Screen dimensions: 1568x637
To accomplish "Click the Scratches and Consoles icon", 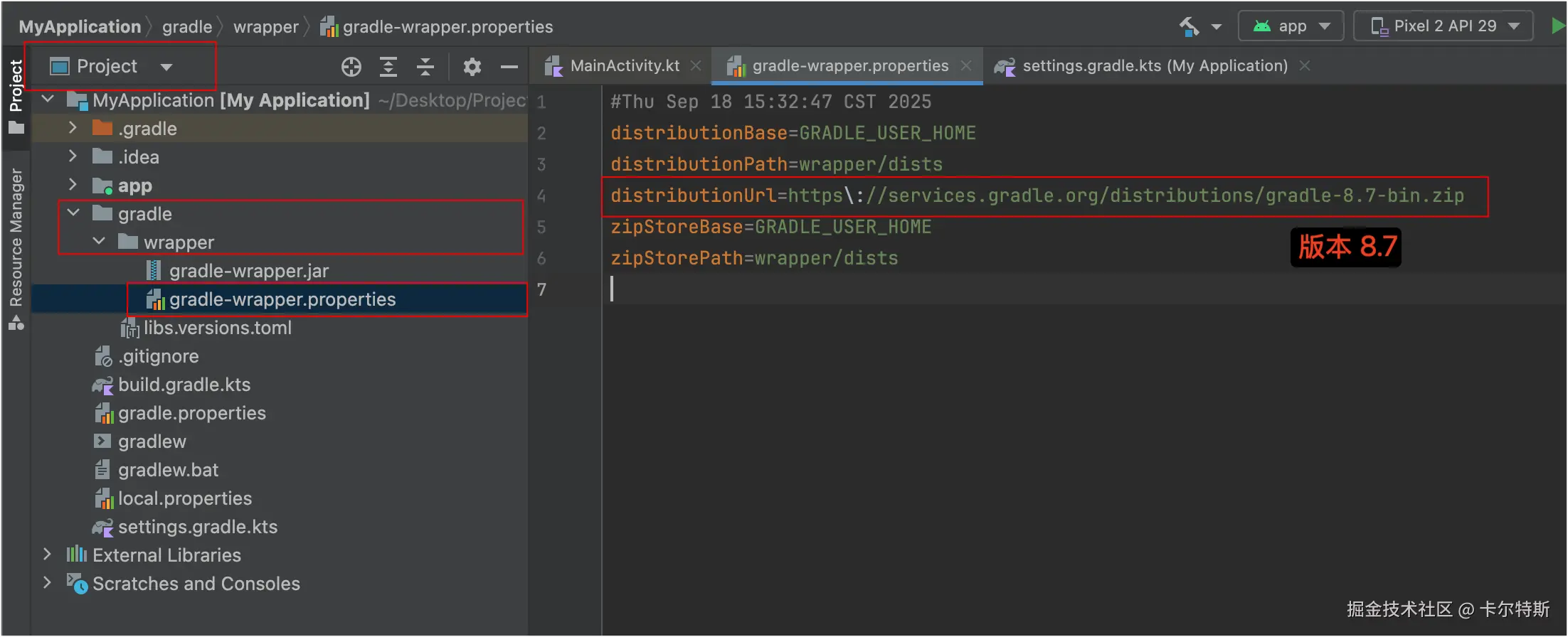I will [x=77, y=584].
